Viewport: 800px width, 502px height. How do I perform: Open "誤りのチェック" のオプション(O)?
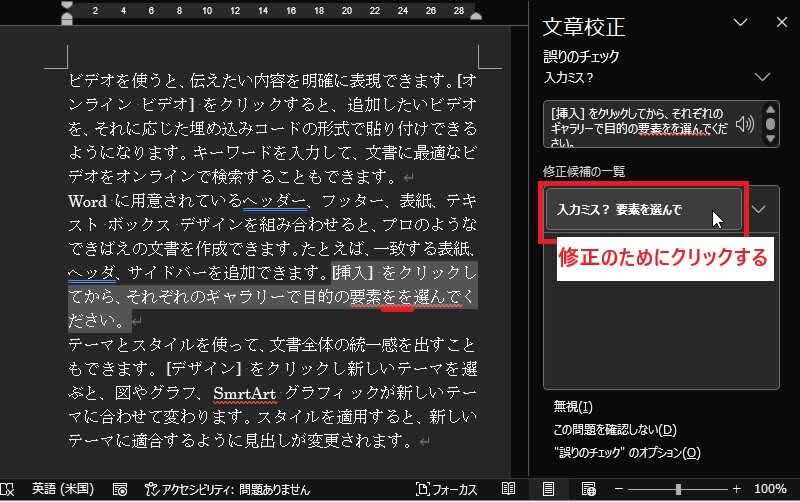click(626, 453)
